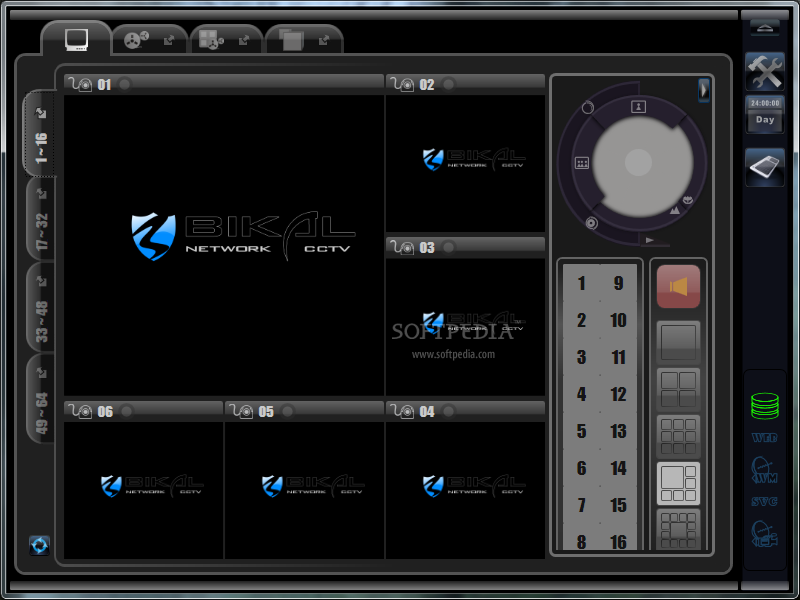Open the hammer and wrench setup tools
This screenshot has width=800, height=600.
point(764,71)
